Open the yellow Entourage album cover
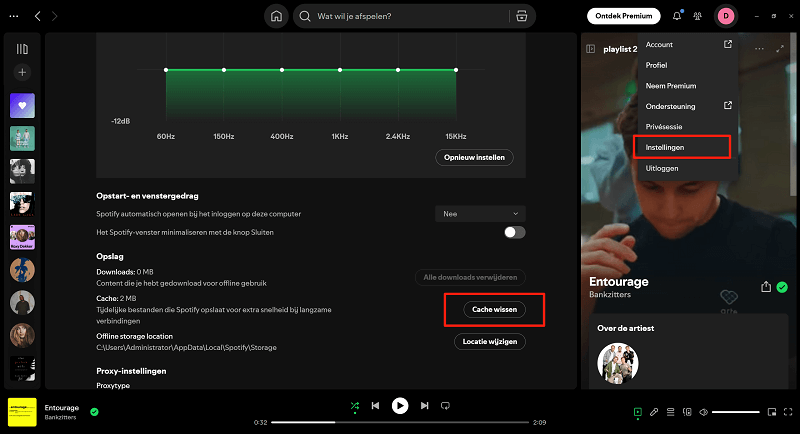800x434 pixels. (x=22, y=412)
